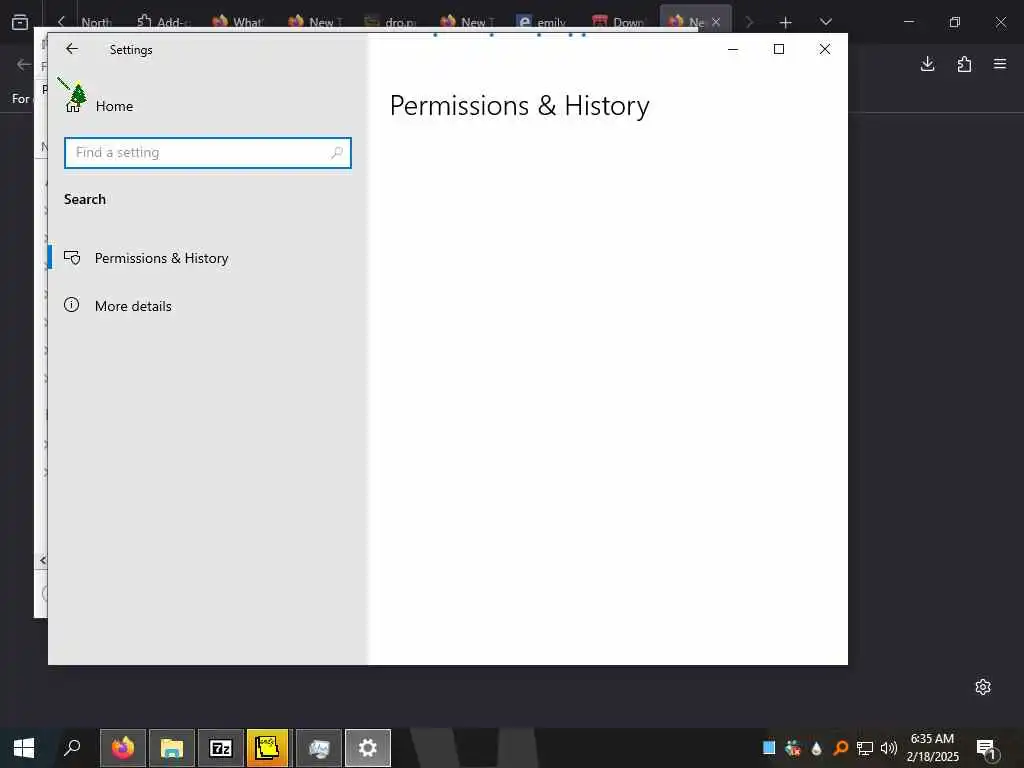This screenshot has height=768, width=1024.
Task: Open the network tray icon
Action: point(865,748)
